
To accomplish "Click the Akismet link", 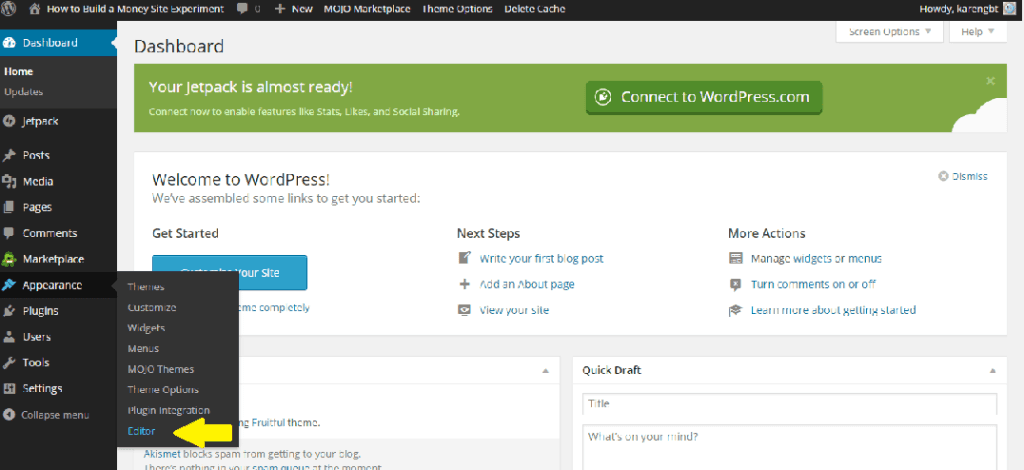I will click(162, 454).
